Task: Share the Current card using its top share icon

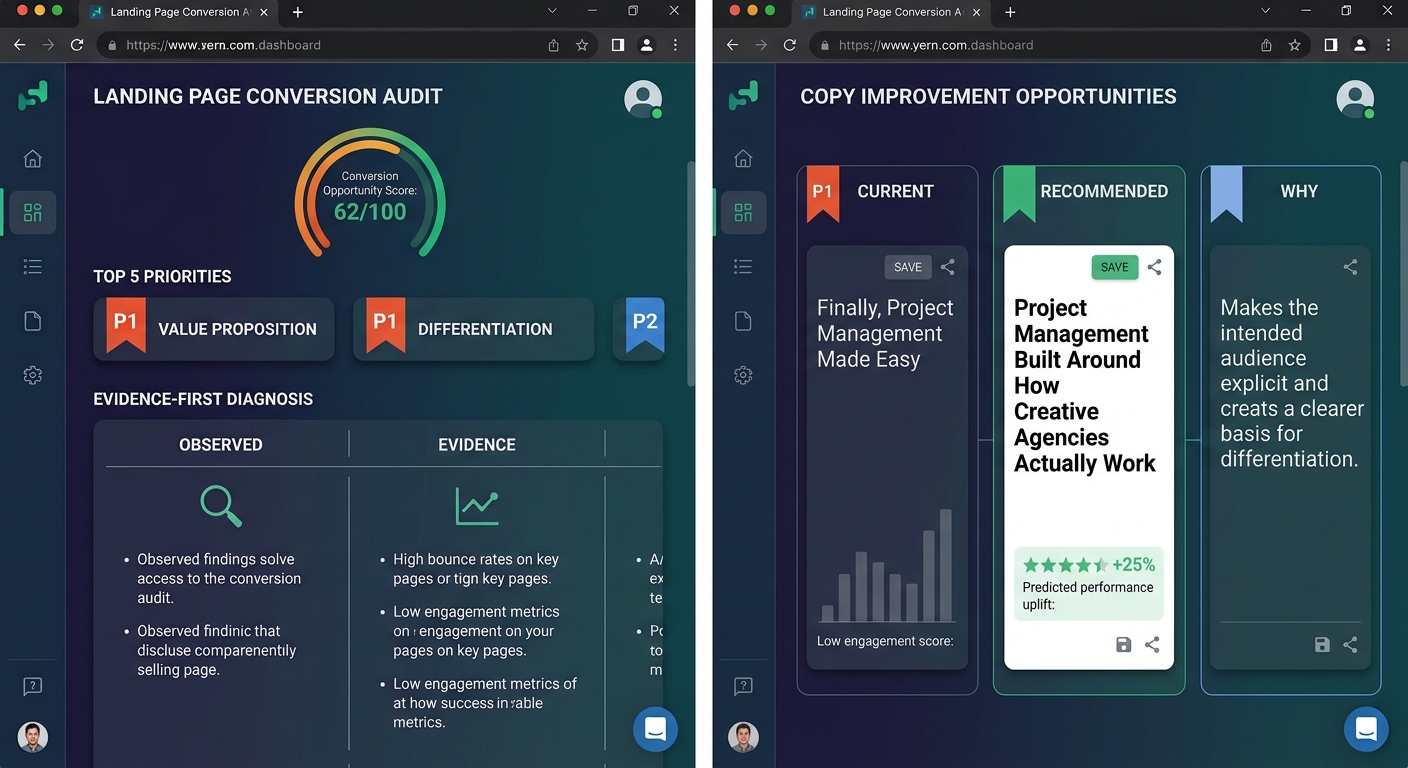Action: [x=948, y=267]
